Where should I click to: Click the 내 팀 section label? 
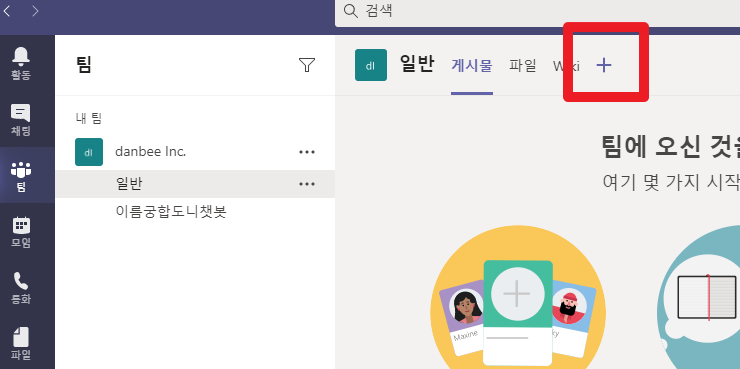(x=89, y=118)
